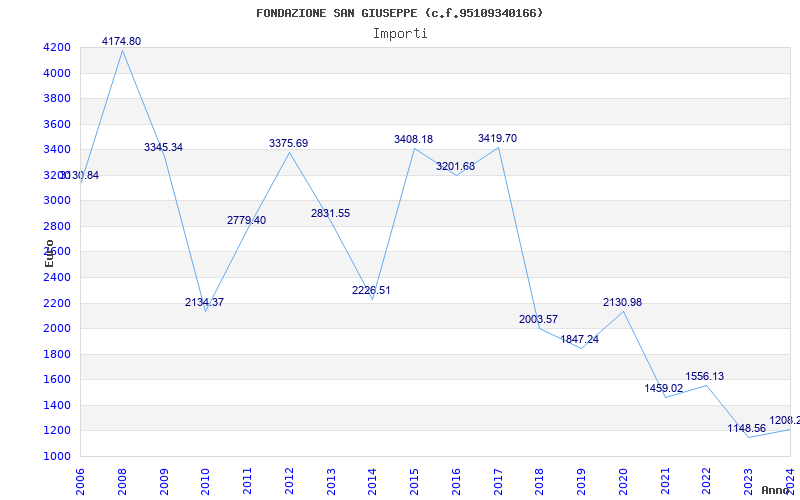This screenshot has width=800, height=500.
Task: Select the 3375.69 data label
Action: click(x=289, y=143)
